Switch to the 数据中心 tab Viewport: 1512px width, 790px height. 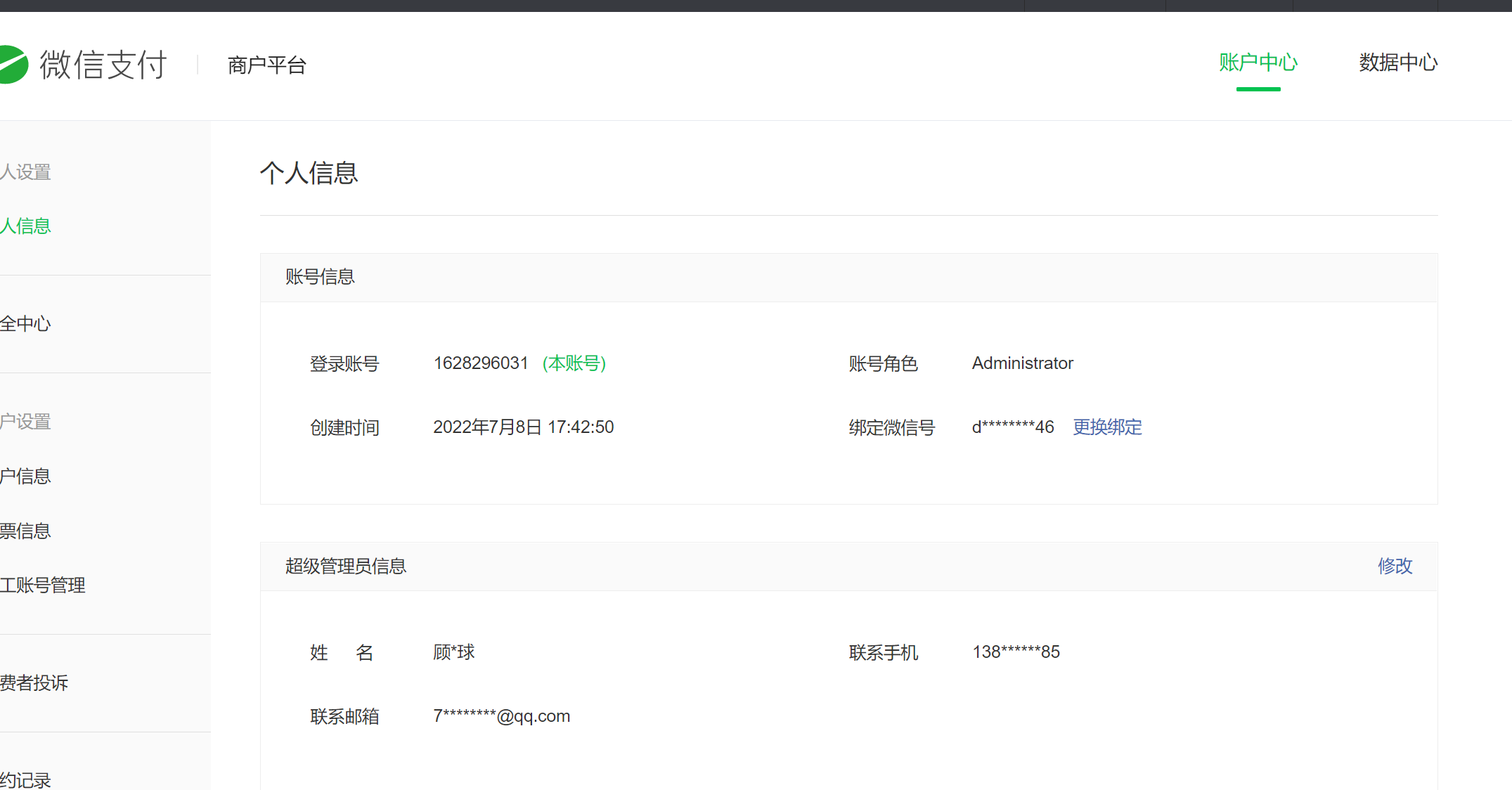(x=1397, y=63)
